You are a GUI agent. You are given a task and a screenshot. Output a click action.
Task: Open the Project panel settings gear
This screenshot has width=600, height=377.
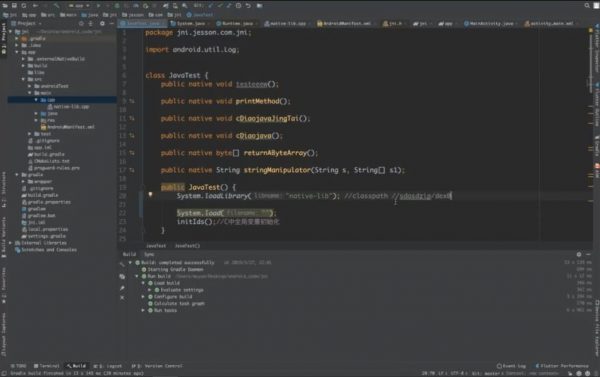tap(102, 24)
